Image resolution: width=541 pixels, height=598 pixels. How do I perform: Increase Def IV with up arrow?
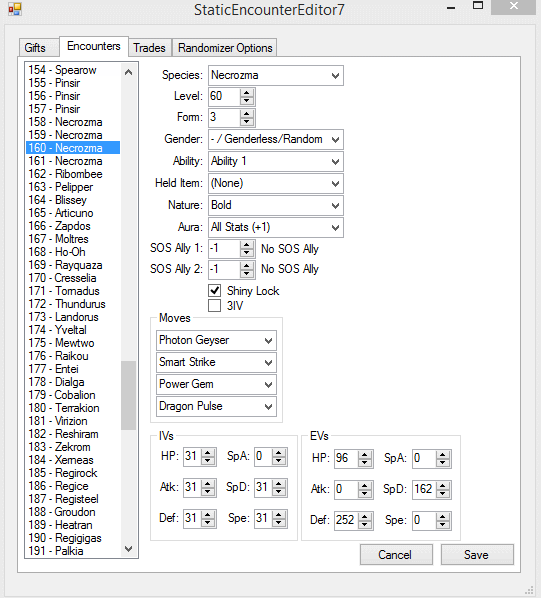(208, 515)
